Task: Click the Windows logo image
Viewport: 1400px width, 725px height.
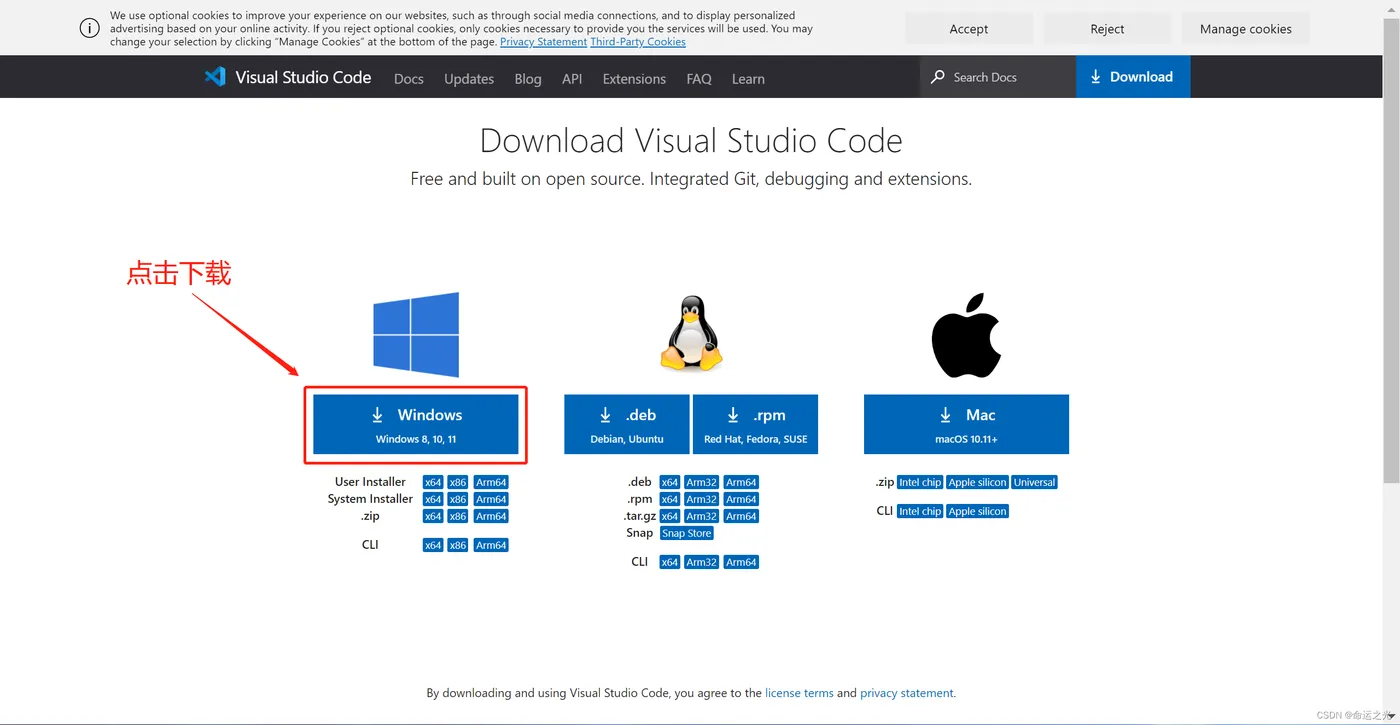Action: tap(416, 335)
